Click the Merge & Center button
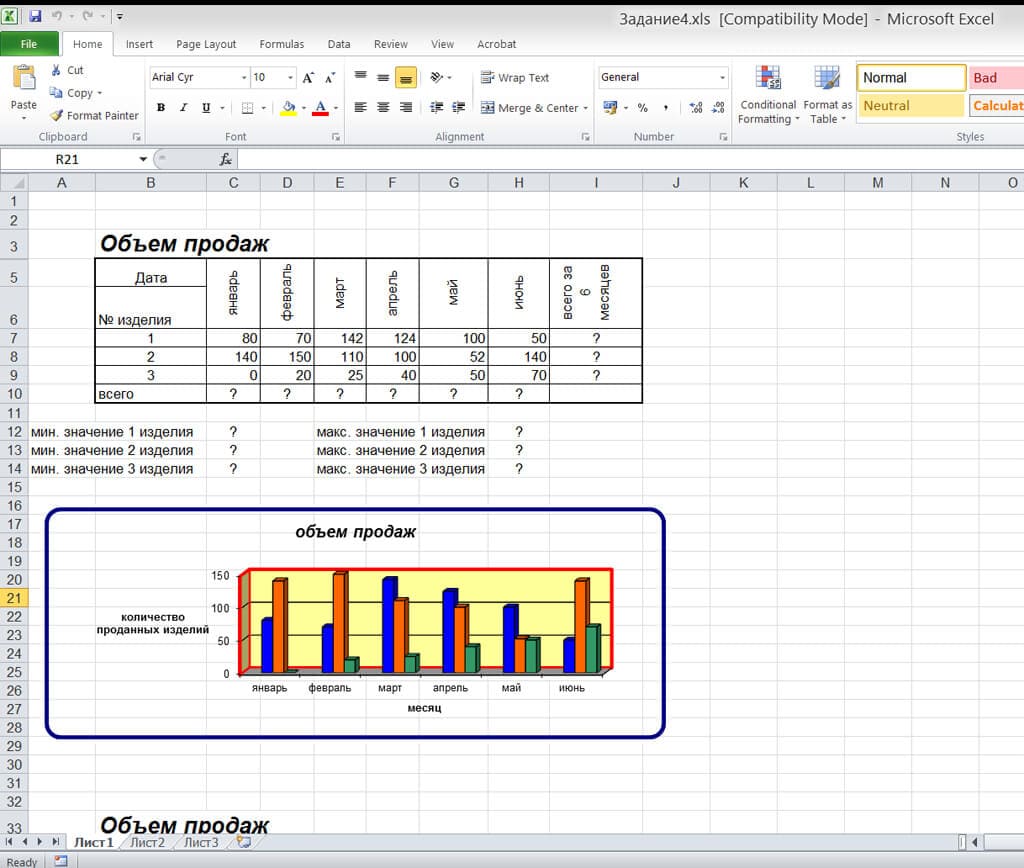Image resolution: width=1024 pixels, height=868 pixels. 529,108
